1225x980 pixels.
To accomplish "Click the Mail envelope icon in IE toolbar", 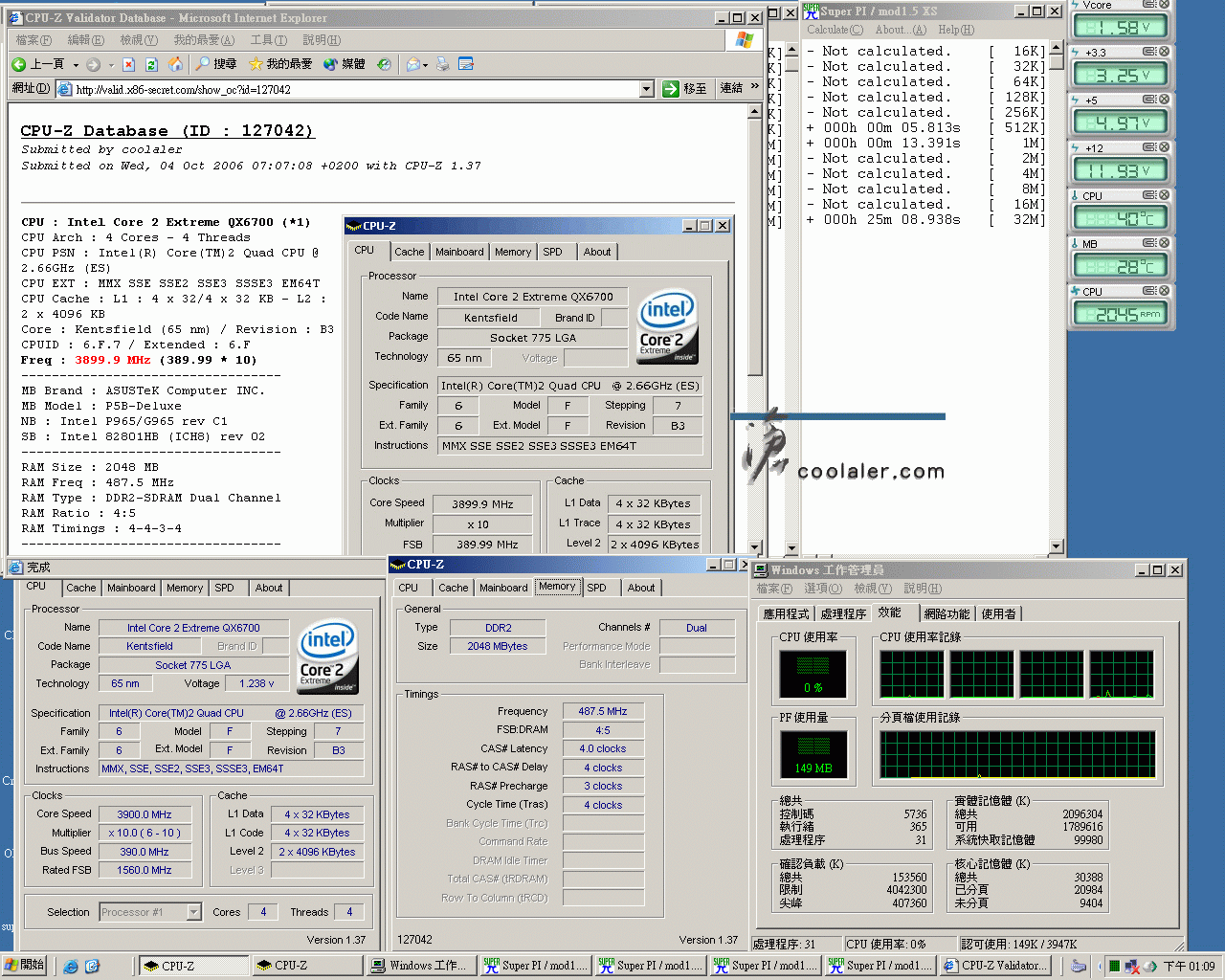I will [413, 64].
